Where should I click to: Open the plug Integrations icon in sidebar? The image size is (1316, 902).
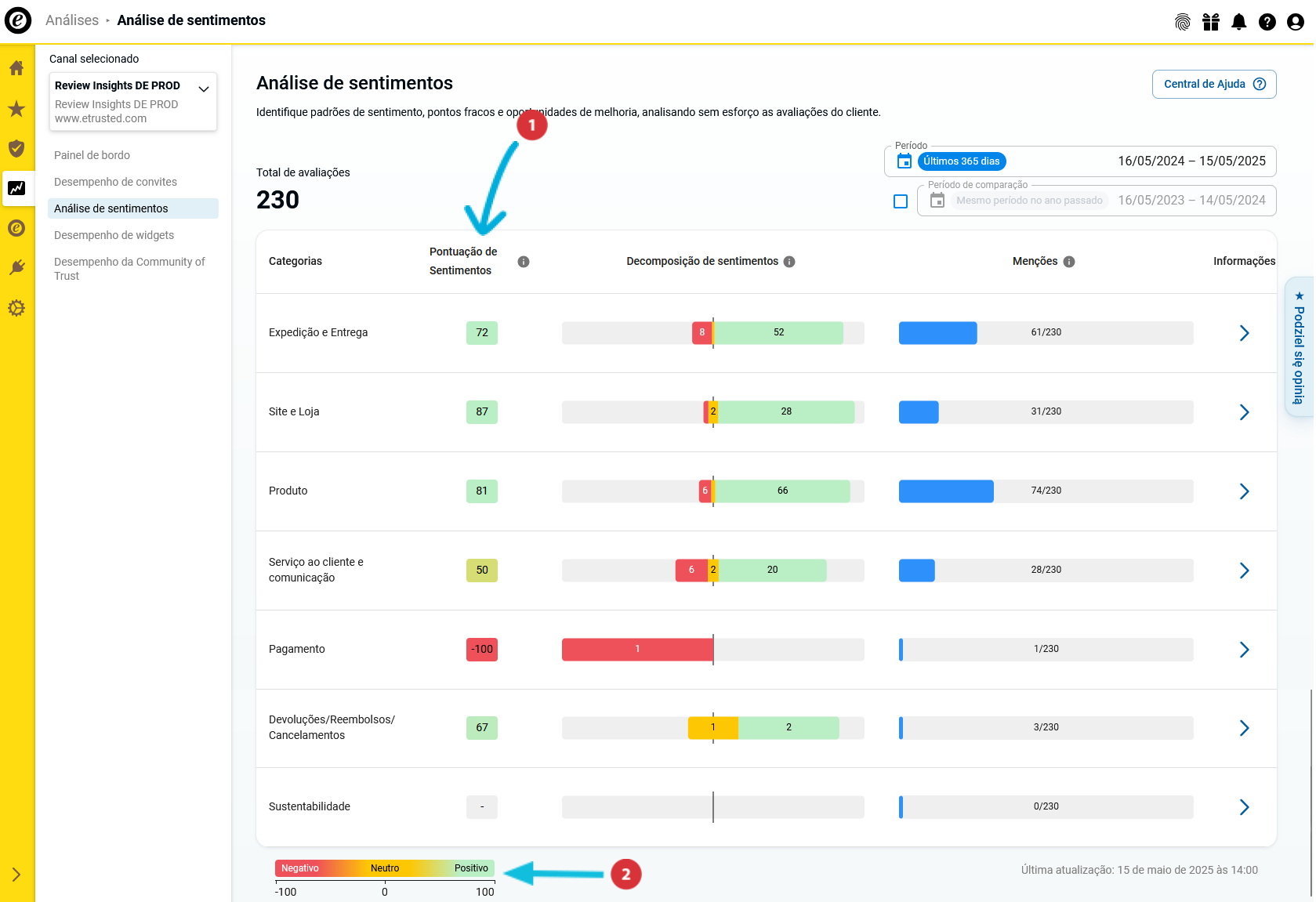[x=16, y=268]
